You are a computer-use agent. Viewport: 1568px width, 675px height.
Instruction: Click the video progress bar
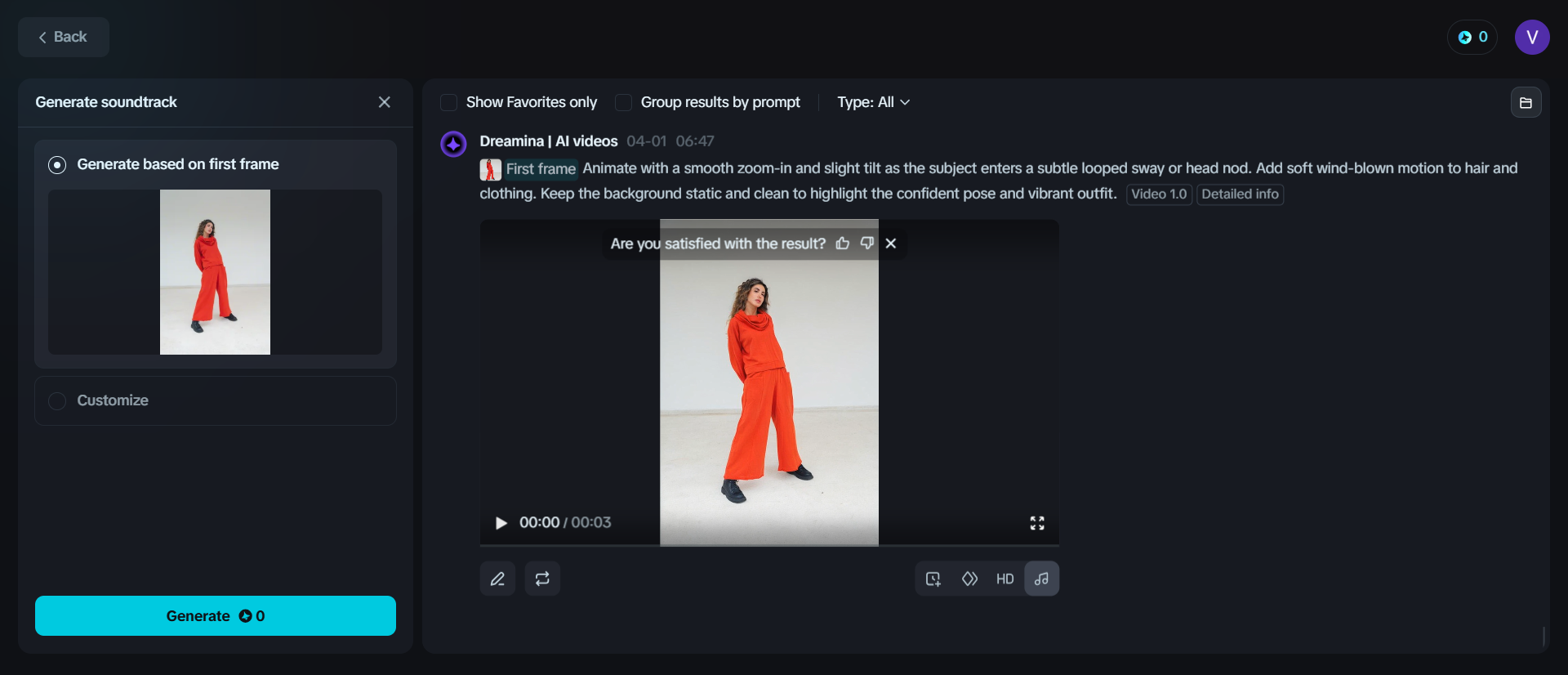(x=769, y=544)
